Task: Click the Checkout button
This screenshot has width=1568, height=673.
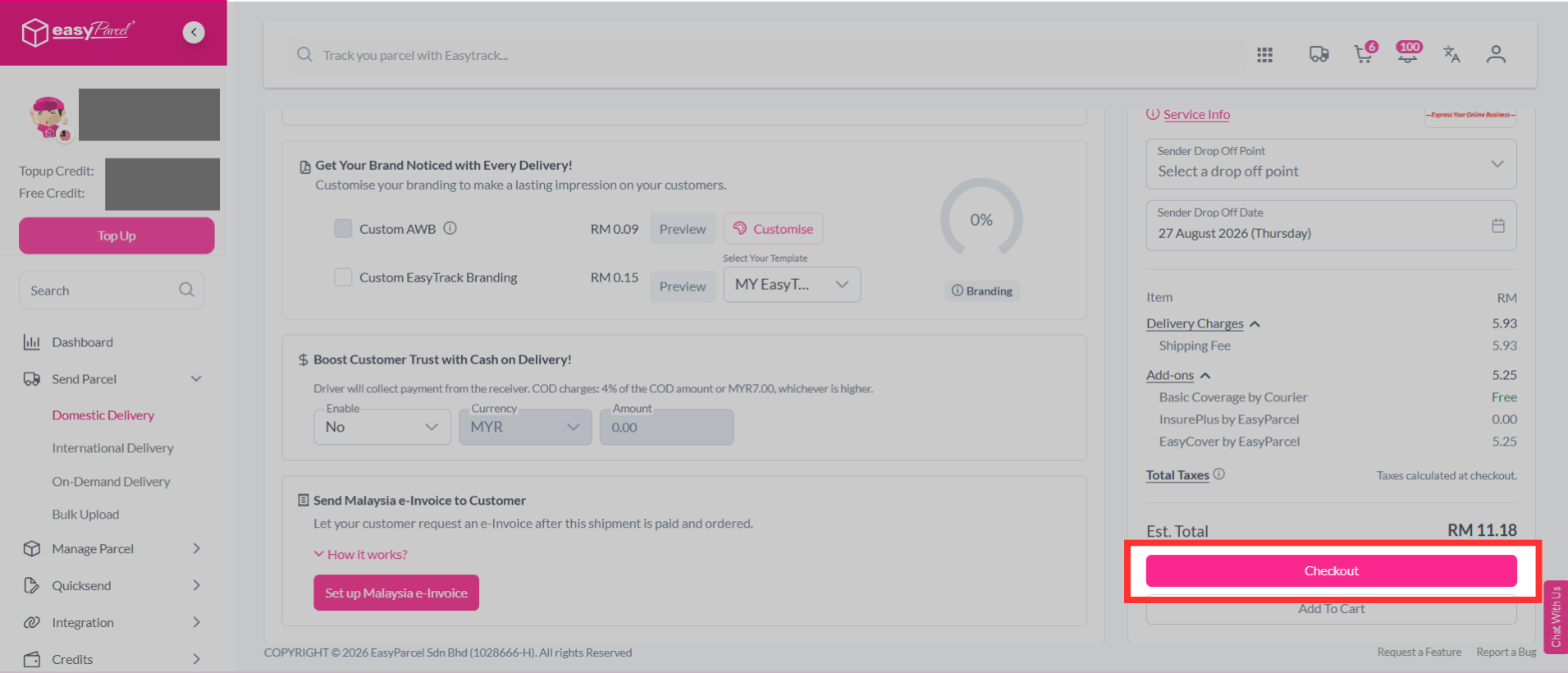Action: tap(1331, 570)
